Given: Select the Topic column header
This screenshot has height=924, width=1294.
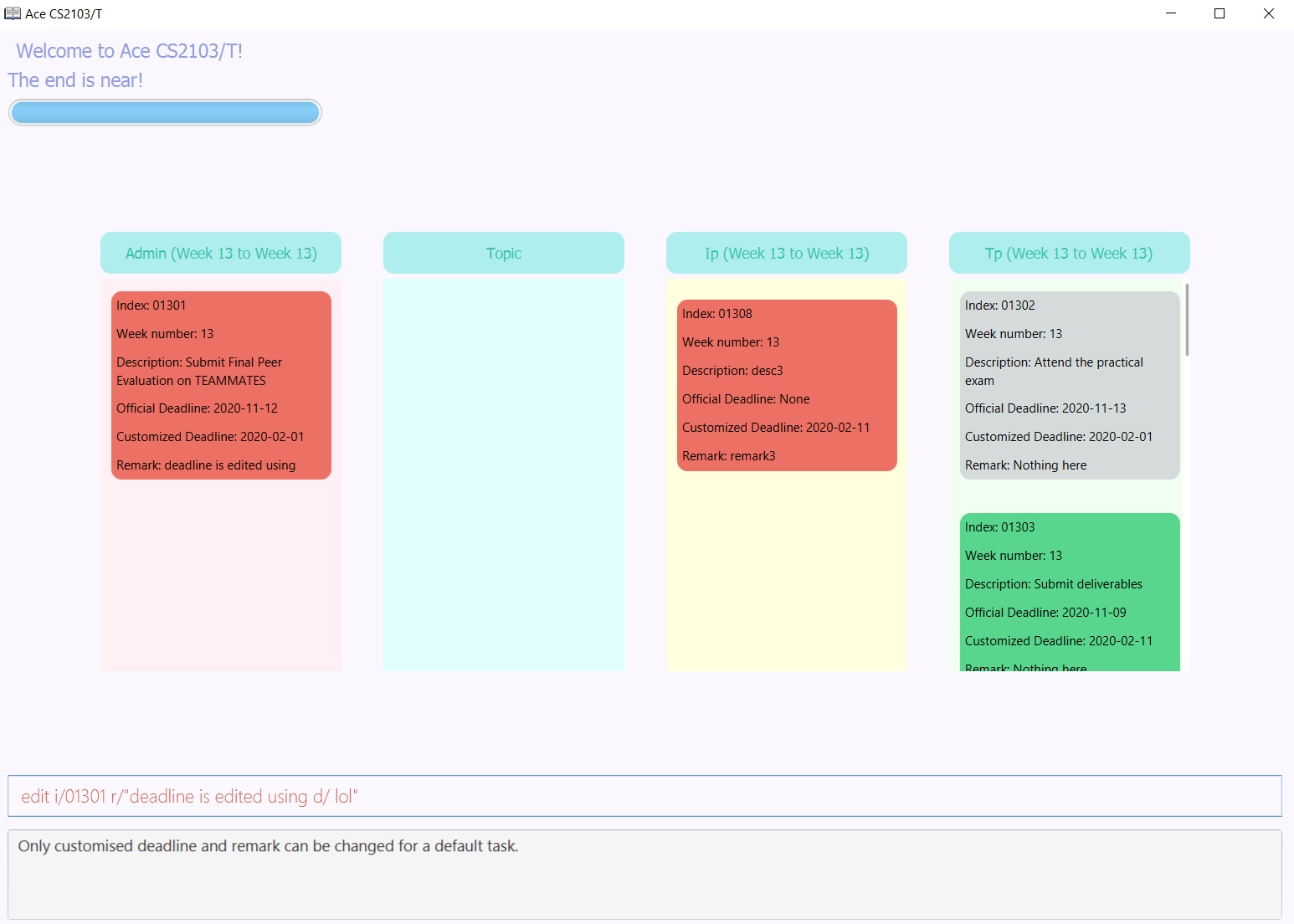Looking at the screenshot, I should pyautogui.click(x=504, y=253).
